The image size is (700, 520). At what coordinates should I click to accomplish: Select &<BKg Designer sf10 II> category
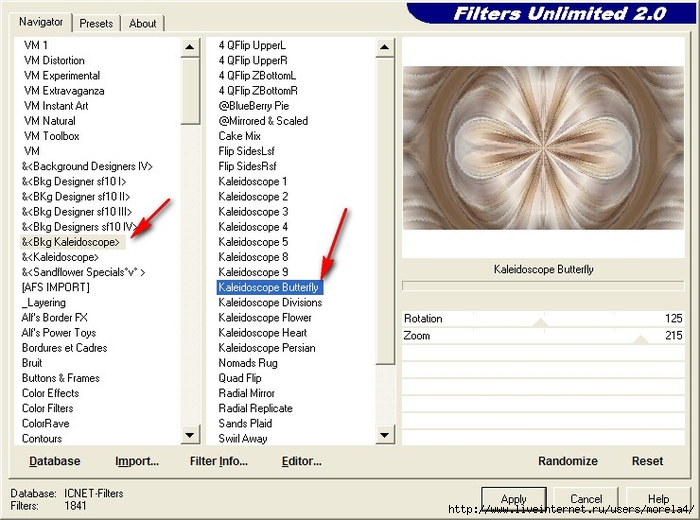76,197
